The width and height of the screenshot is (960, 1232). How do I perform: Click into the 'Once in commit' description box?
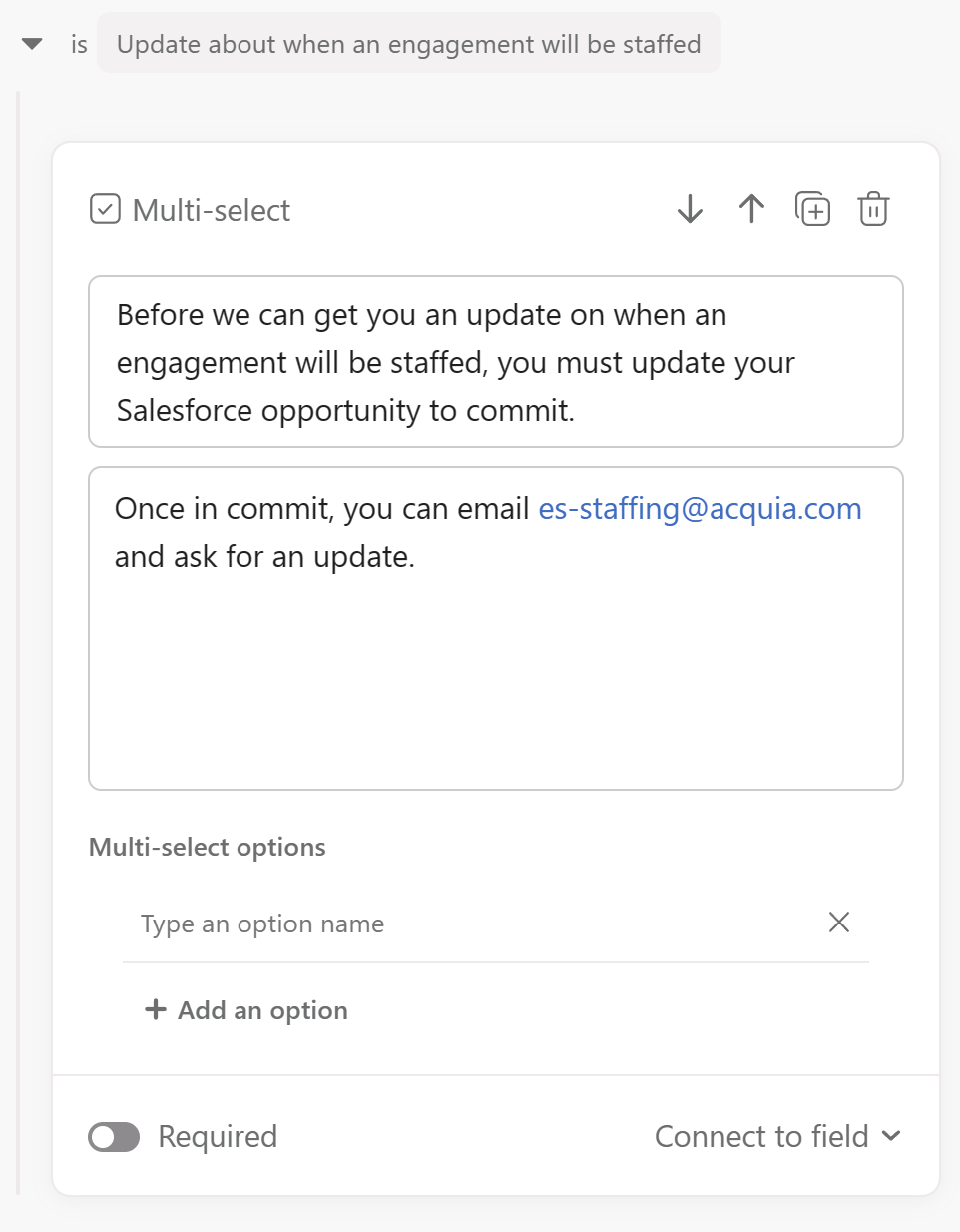pyautogui.click(x=496, y=659)
